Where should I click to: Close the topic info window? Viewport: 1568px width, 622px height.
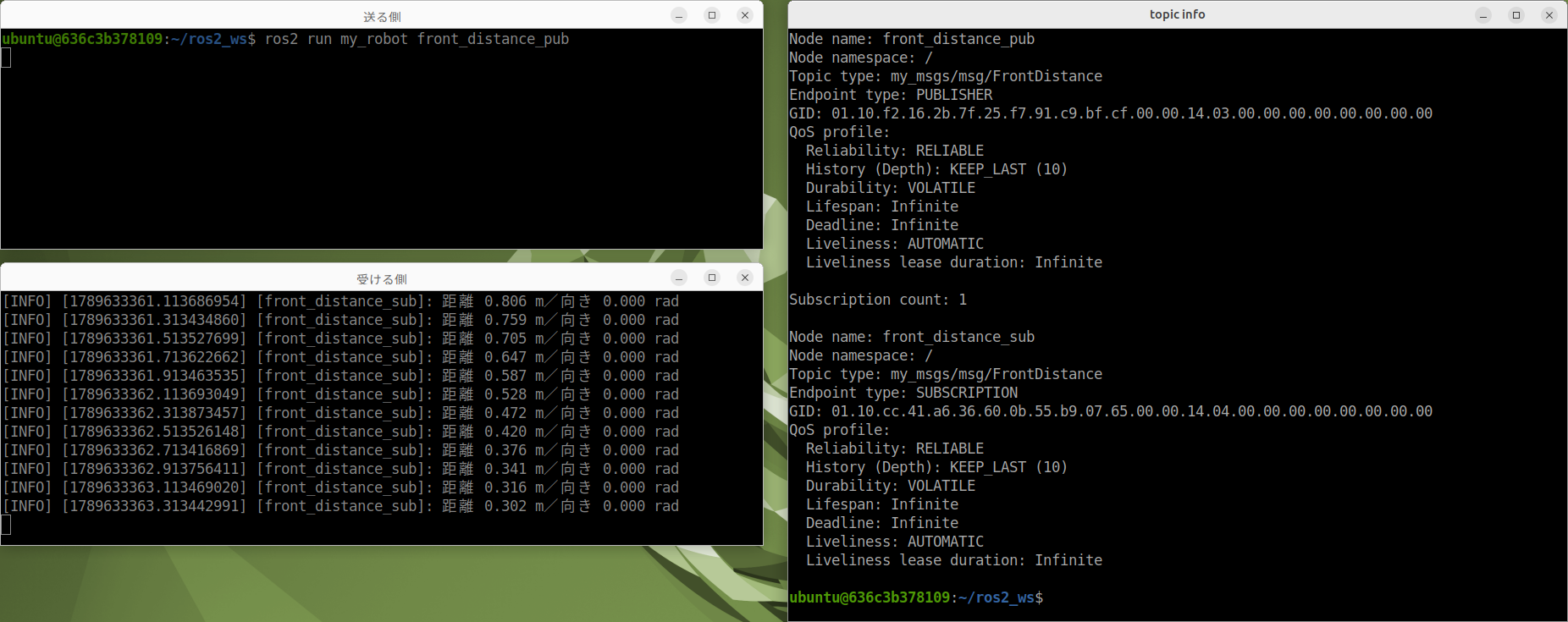coord(1549,15)
